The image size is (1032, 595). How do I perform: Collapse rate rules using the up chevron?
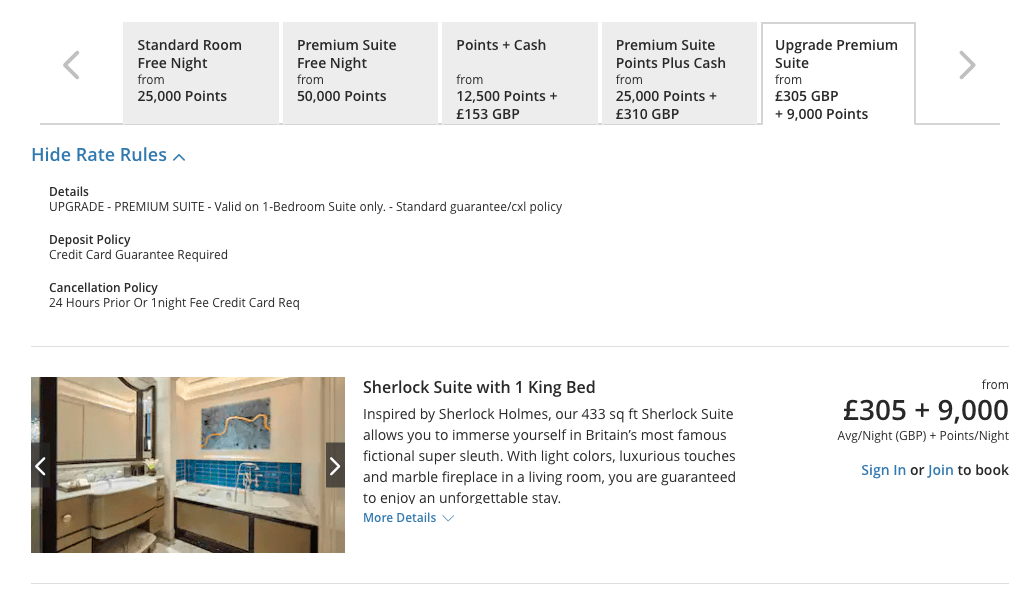[180, 157]
